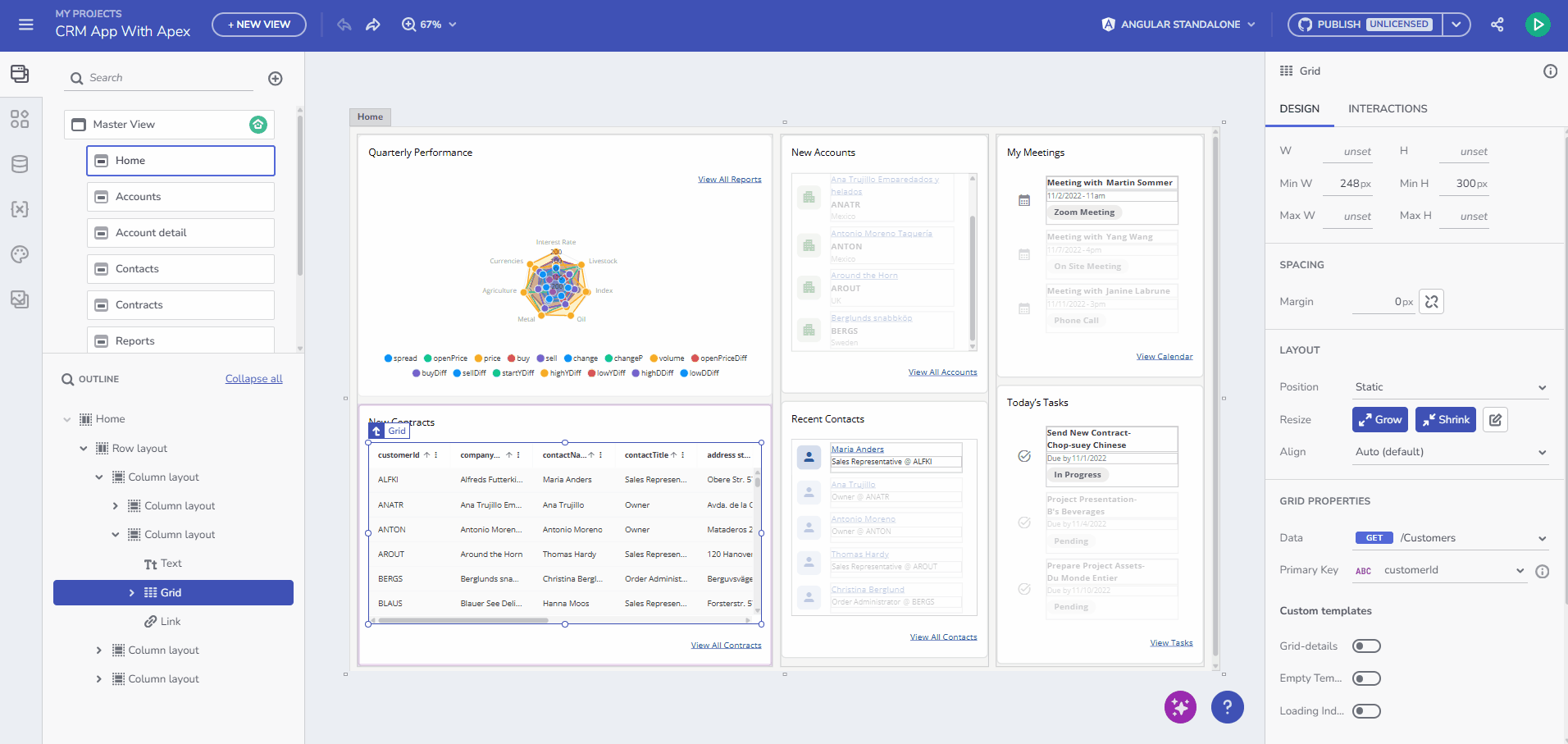
Task: Open the Angular Standalone framework dropdown
Action: pos(1179,25)
